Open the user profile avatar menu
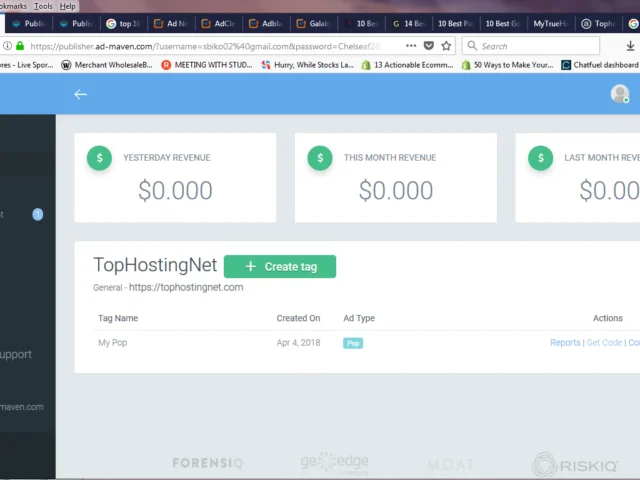Image resolution: width=640 pixels, height=480 pixels. (620, 94)
